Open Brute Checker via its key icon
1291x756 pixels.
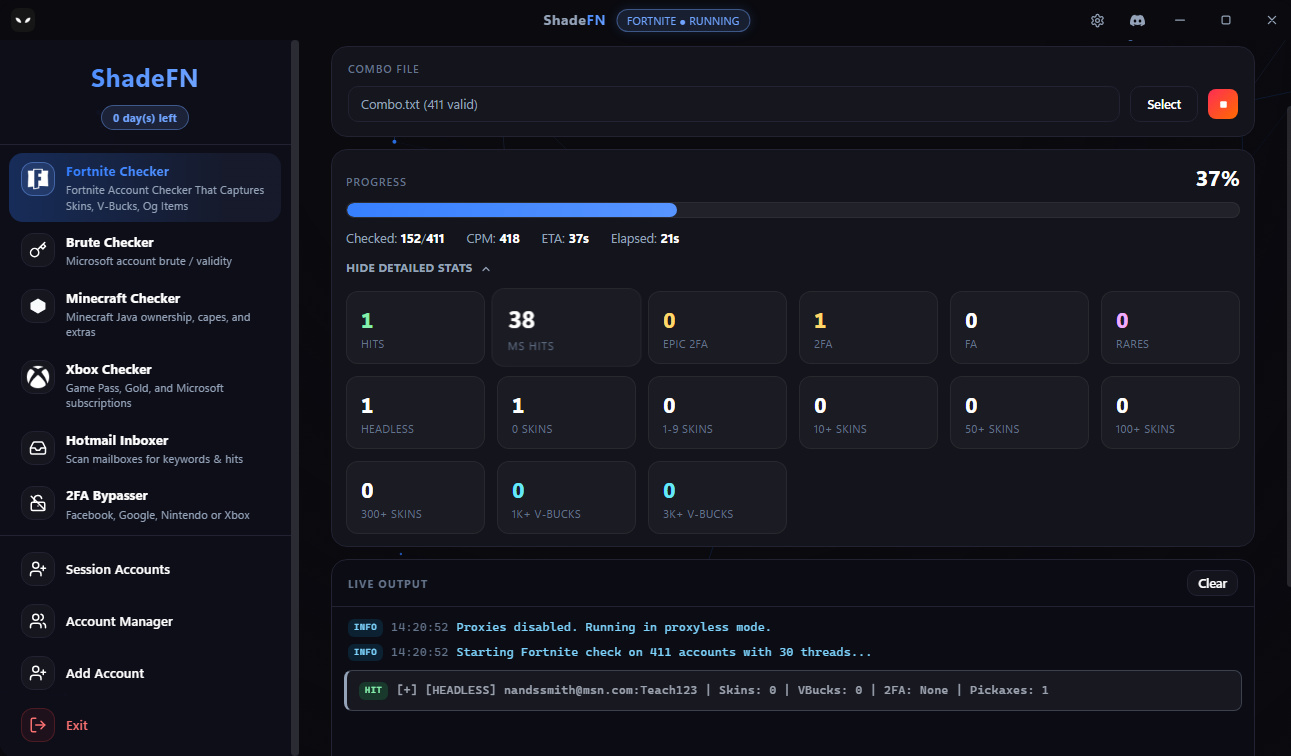(38, 250)
